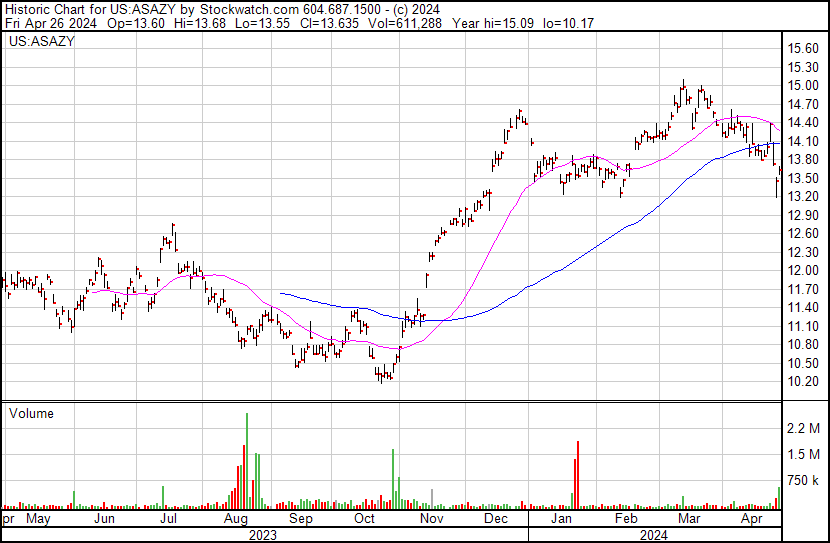Click the 15.60 price axis label

(x=803, y=48)
